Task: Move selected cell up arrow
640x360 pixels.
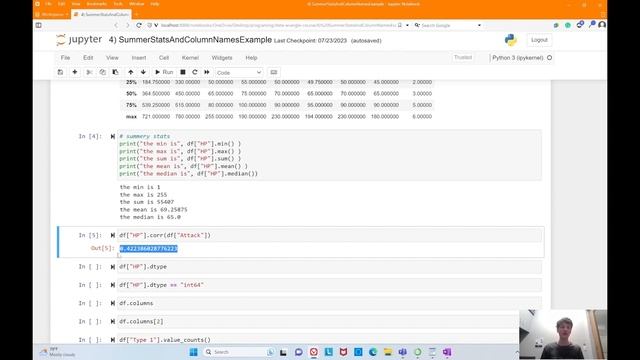Action: click(131, 72)
